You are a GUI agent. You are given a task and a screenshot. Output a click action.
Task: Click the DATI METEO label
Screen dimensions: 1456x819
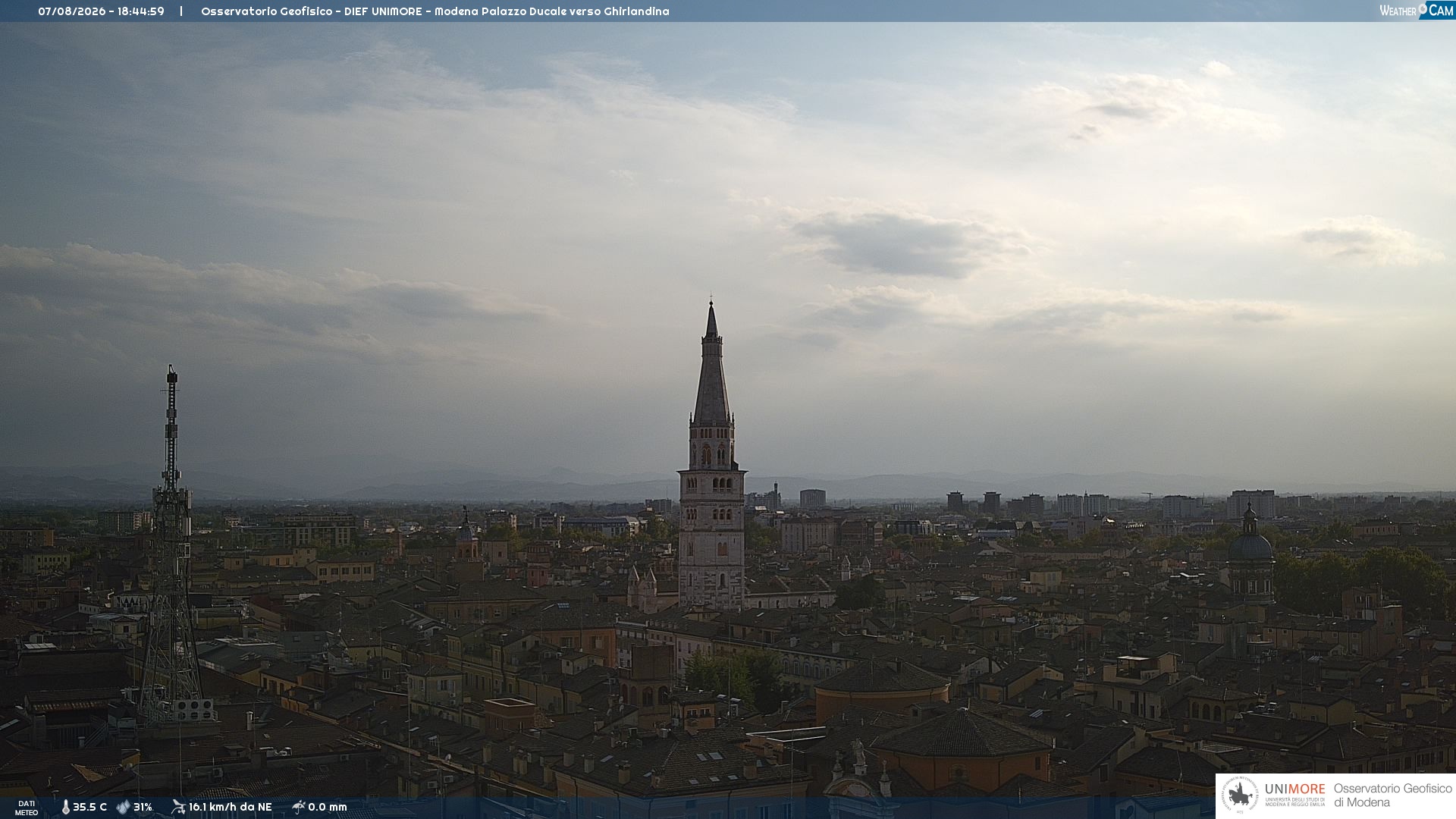(27, 808)
